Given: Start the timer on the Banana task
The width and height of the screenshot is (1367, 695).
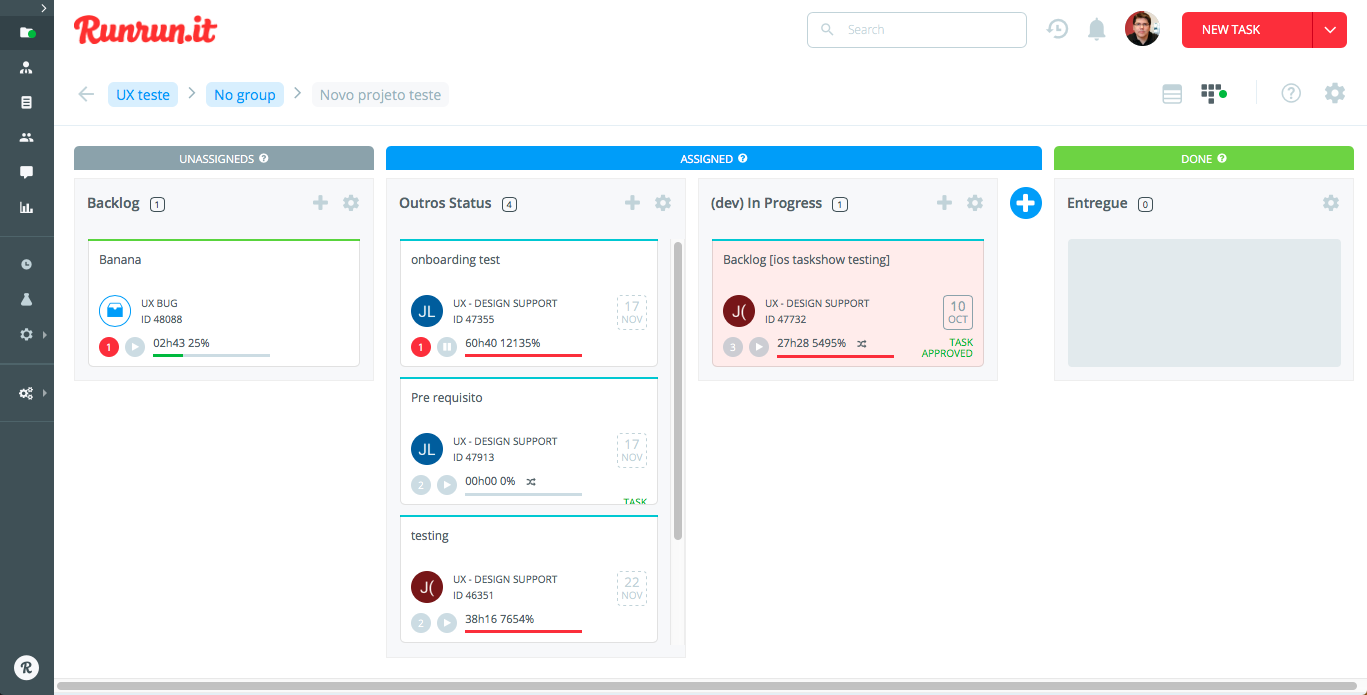Looking at the screenshot, I should [x=135, y=347].
